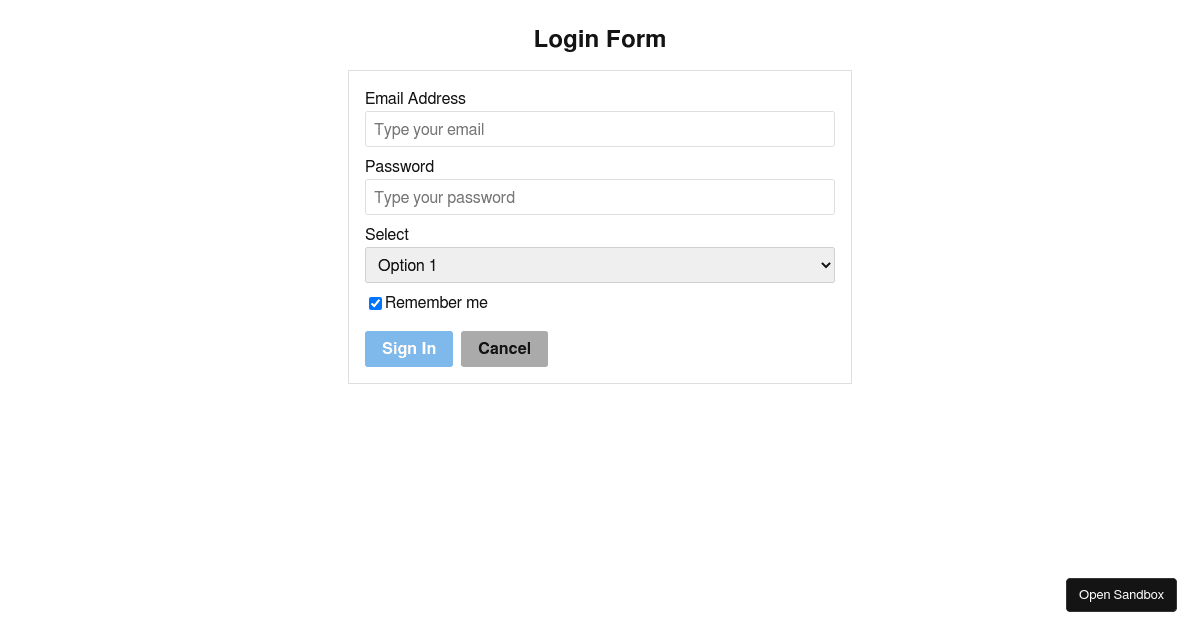Click the Sign In button
The image size is (1200, 630).
click(x=408, y=348)
